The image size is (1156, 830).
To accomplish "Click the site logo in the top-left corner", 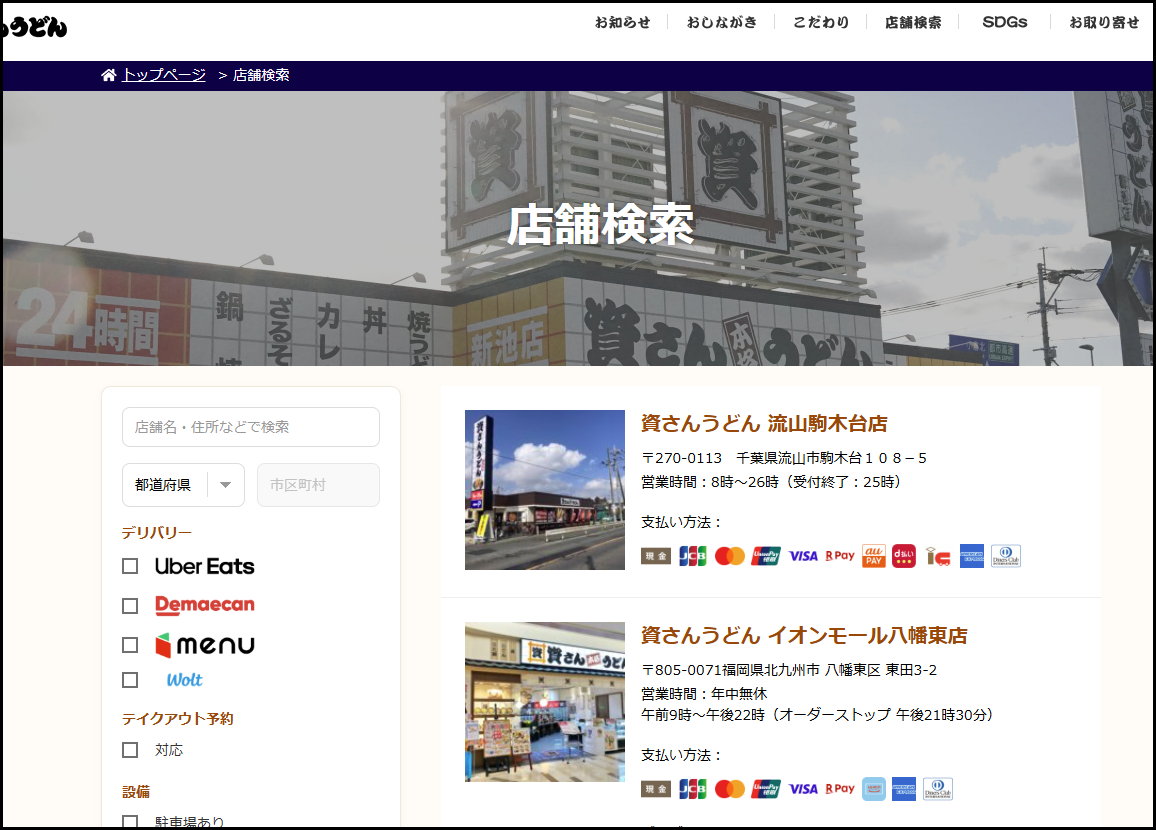I will pyautogui.click(x=35, y=27).
